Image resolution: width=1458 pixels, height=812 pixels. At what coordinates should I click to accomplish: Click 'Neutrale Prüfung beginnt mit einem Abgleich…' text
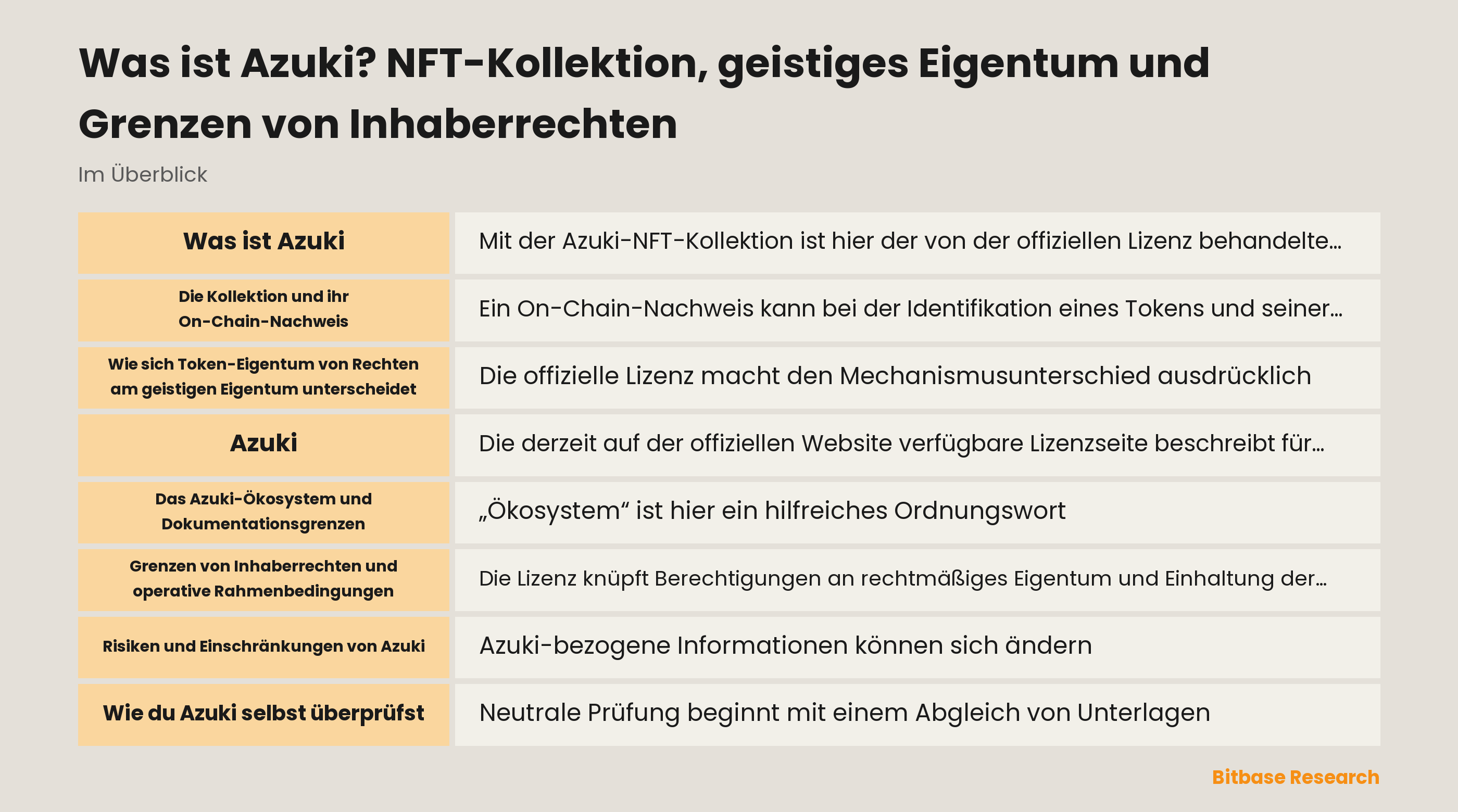tap(845, 713)
